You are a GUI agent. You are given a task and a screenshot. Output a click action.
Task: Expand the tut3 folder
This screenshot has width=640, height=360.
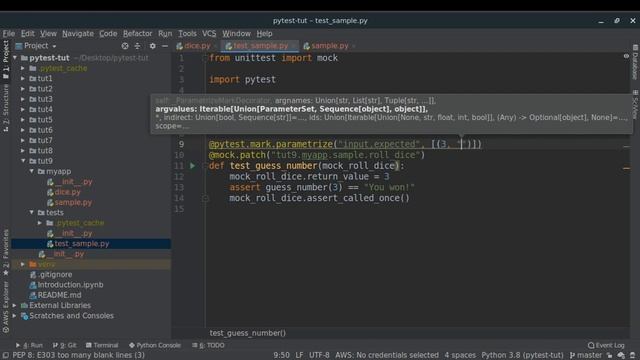(x=23, y=99)
